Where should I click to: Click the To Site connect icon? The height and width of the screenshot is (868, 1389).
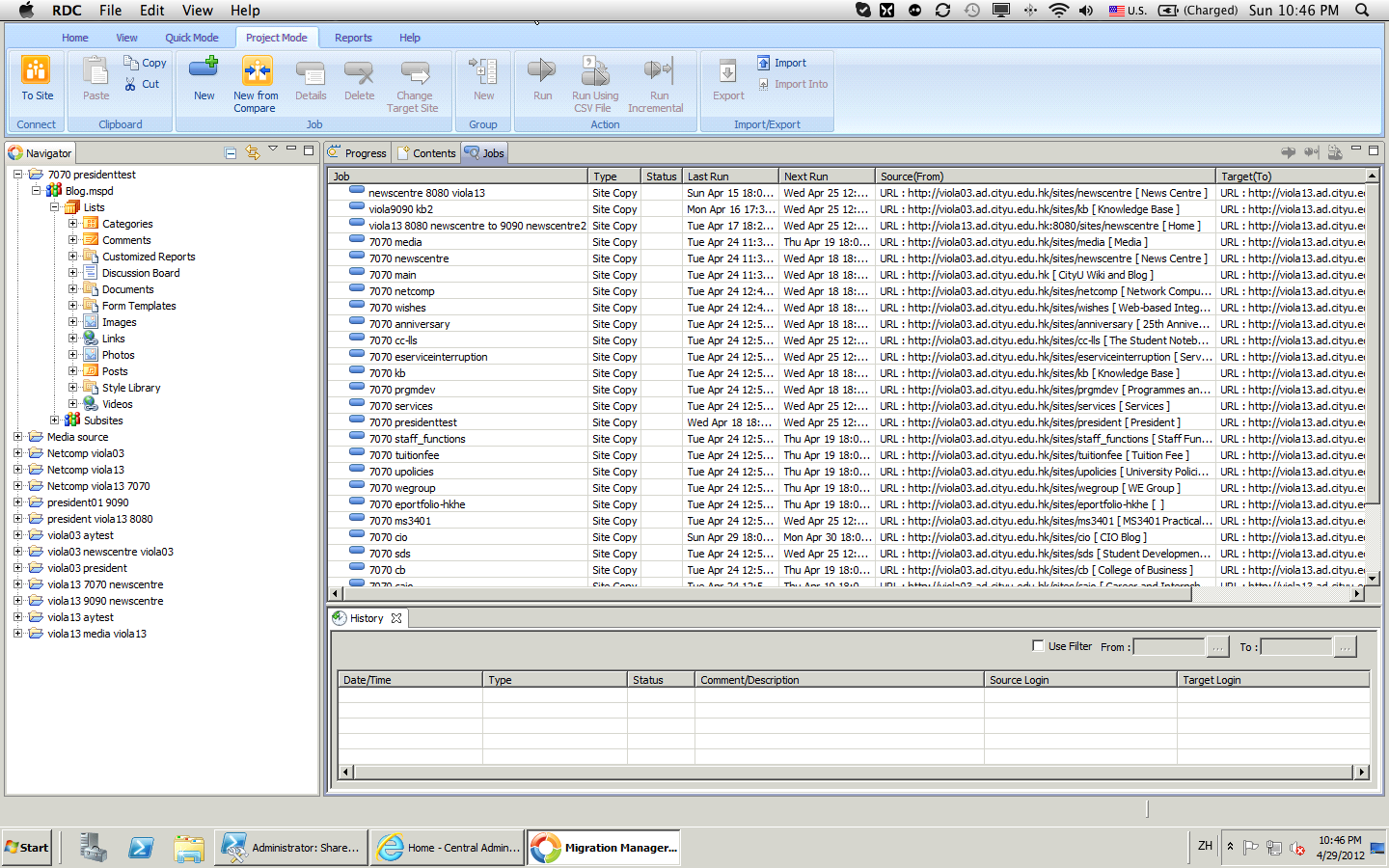37,70
